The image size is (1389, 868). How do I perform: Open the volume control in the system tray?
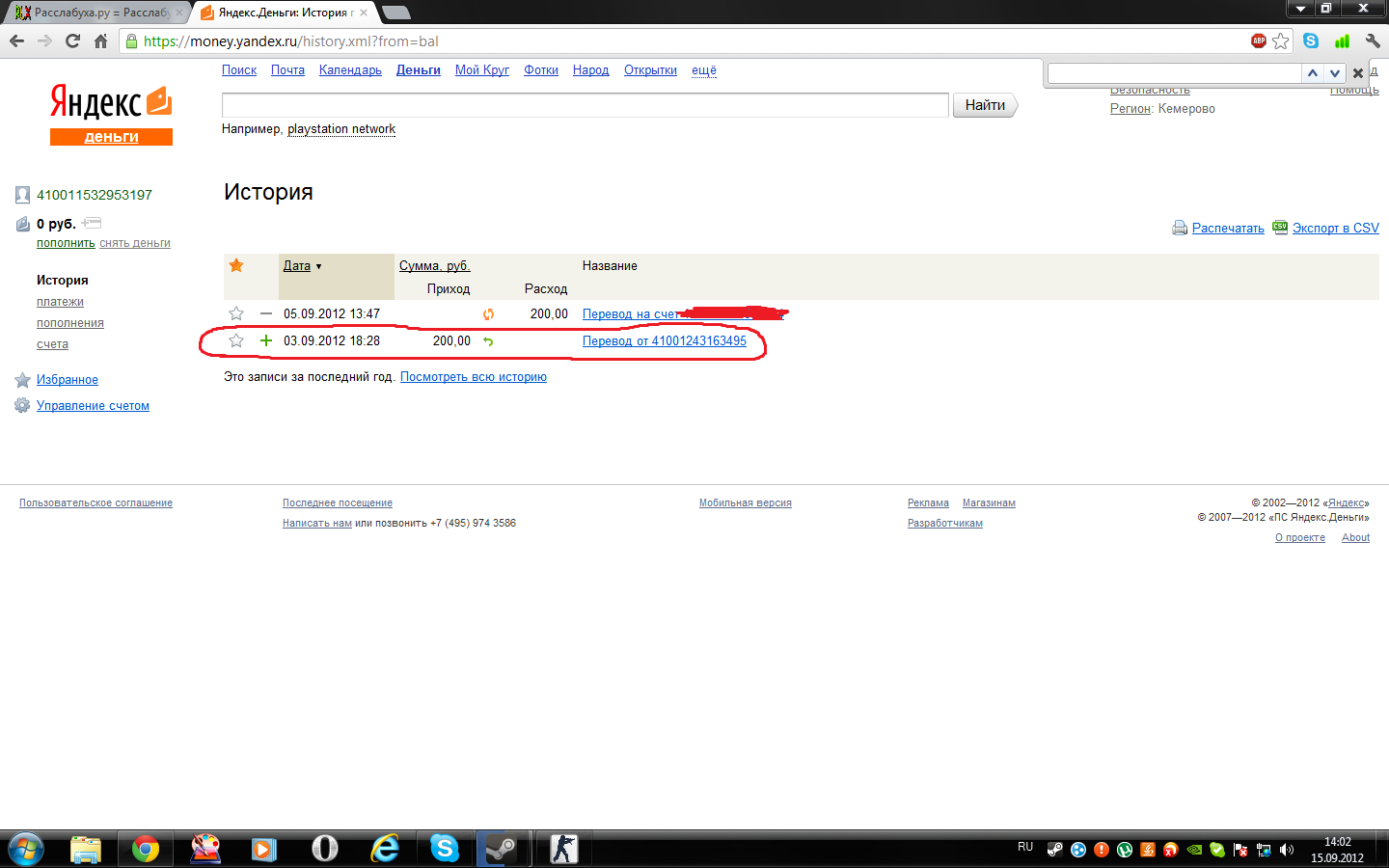tap(1287, 850)
